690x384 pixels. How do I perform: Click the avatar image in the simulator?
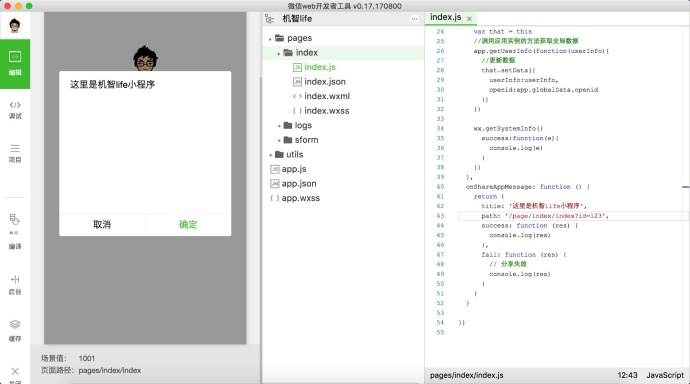pos(145,58)
